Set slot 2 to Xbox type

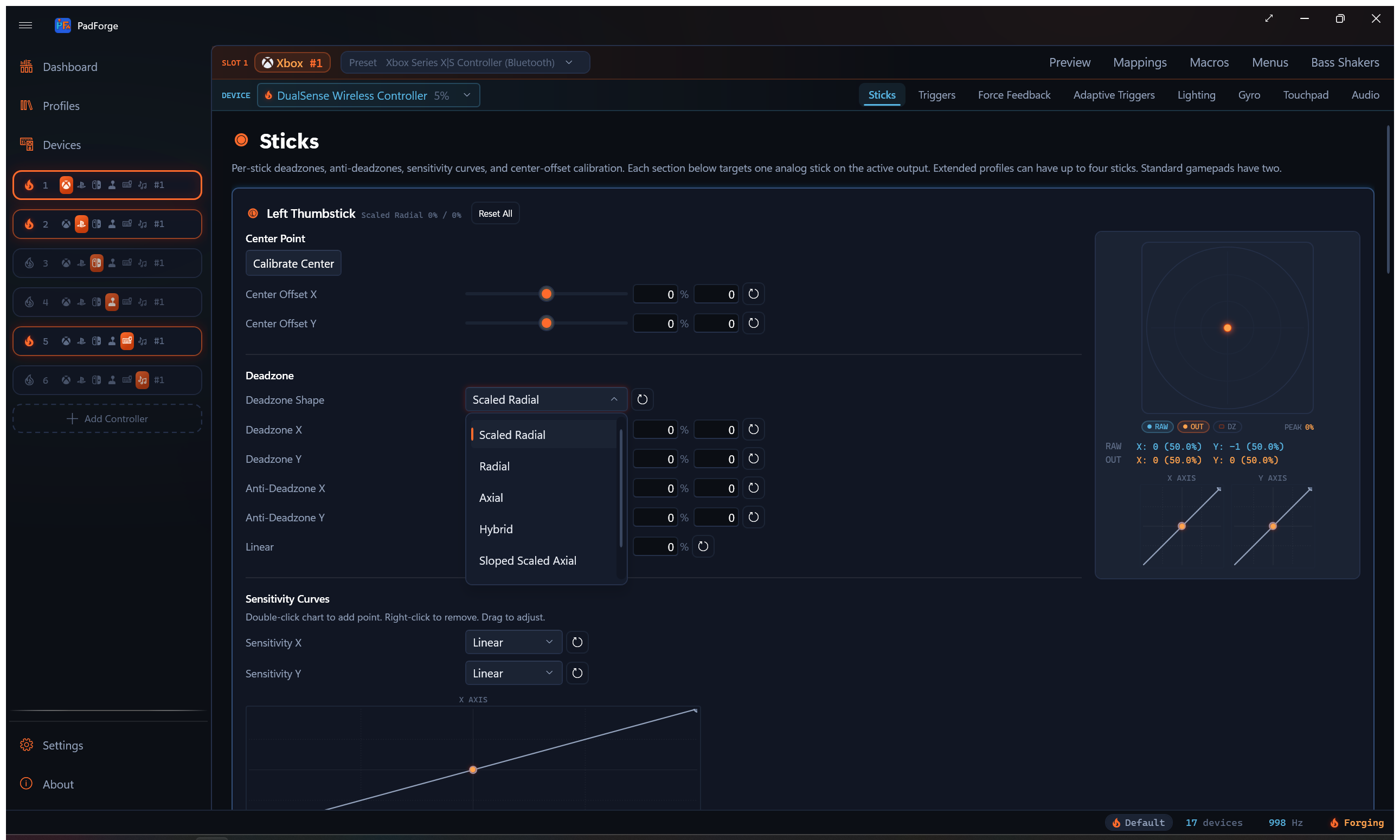pyautogui.click(x=66, y=224)
